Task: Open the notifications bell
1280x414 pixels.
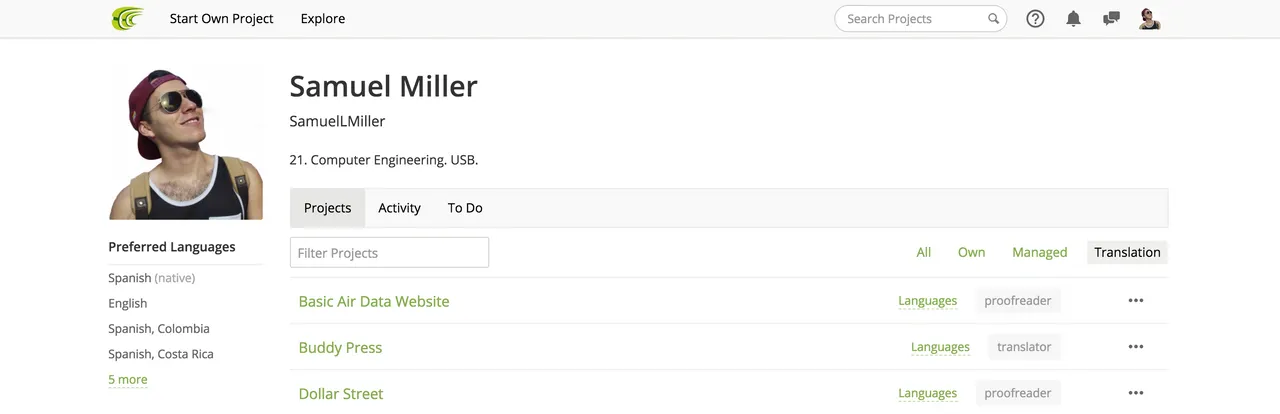Action: [x=1073, y=19]
